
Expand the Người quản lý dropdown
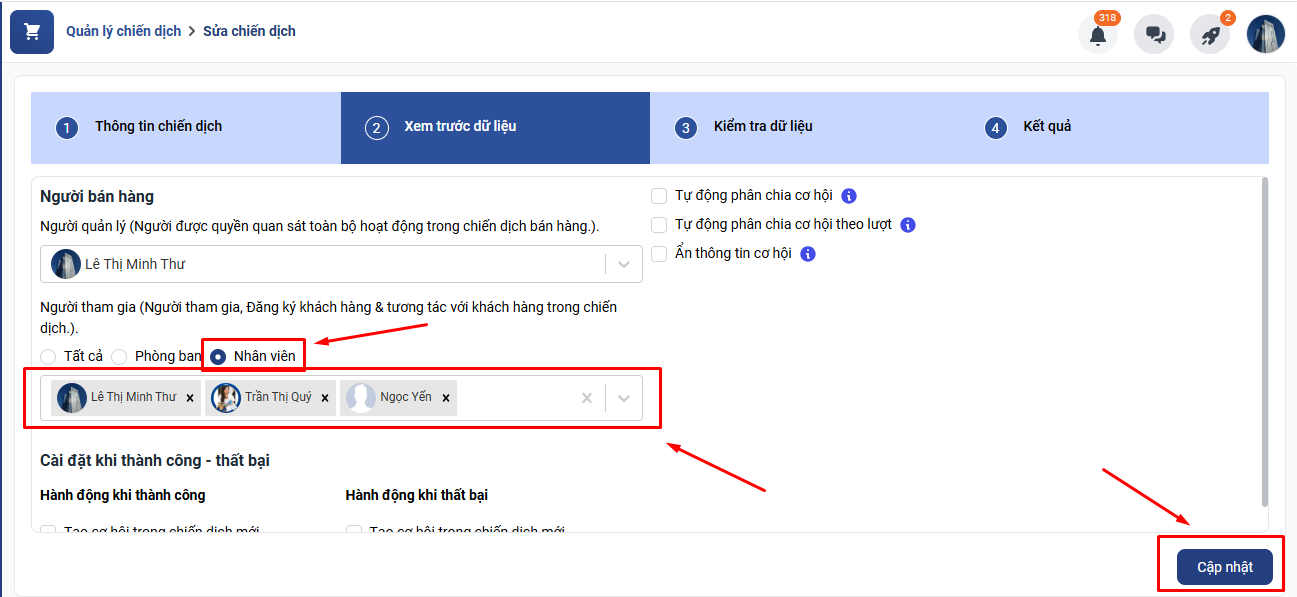point(624,265)
